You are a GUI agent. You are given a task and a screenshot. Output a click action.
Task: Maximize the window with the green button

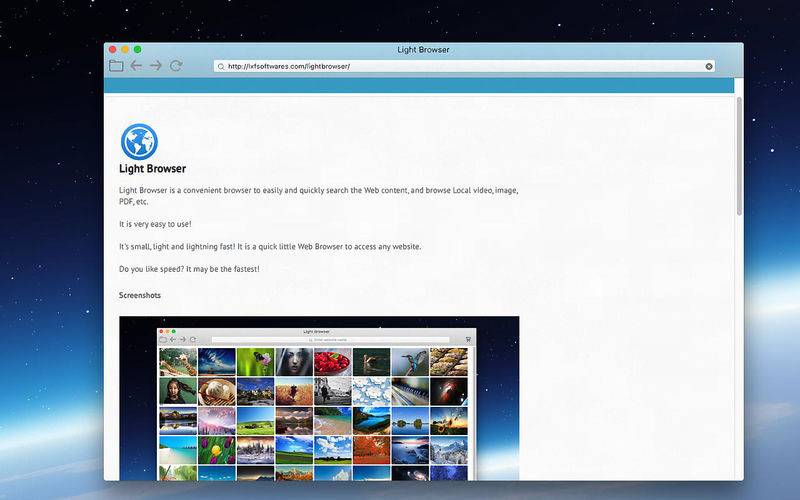[137, 49]
